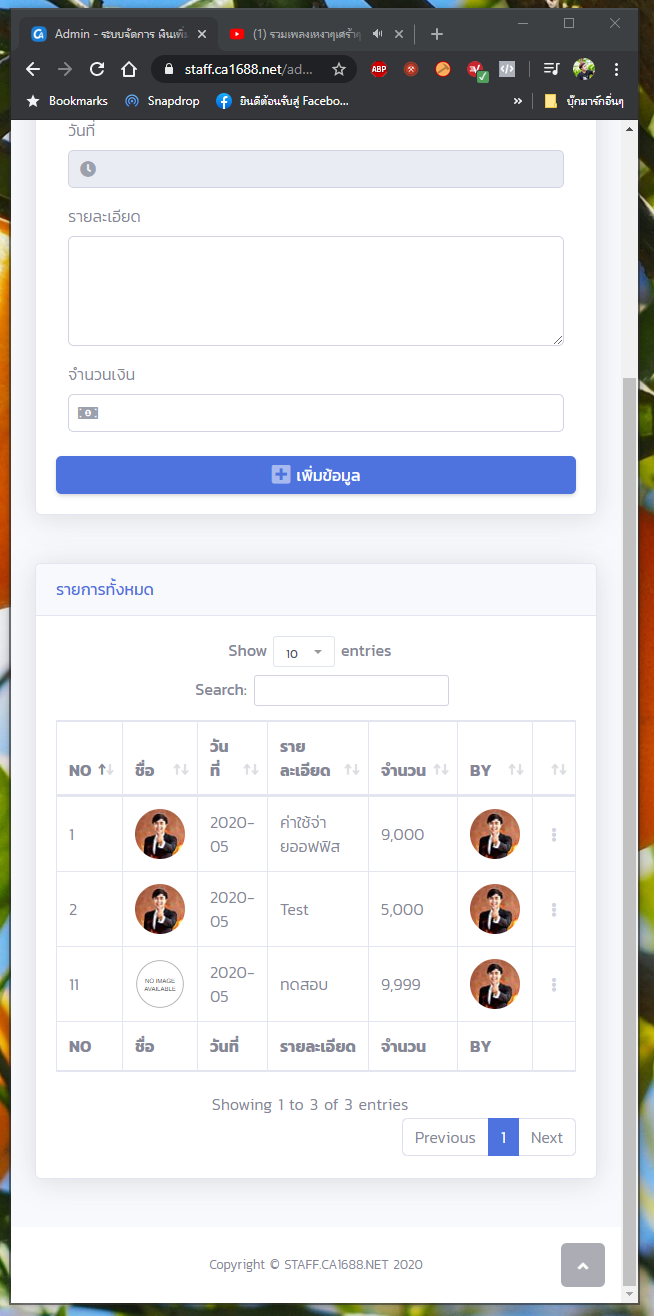Select the Admin ระบบจัดการ tab
The image size is (654, 1316).
pos(118,34)
